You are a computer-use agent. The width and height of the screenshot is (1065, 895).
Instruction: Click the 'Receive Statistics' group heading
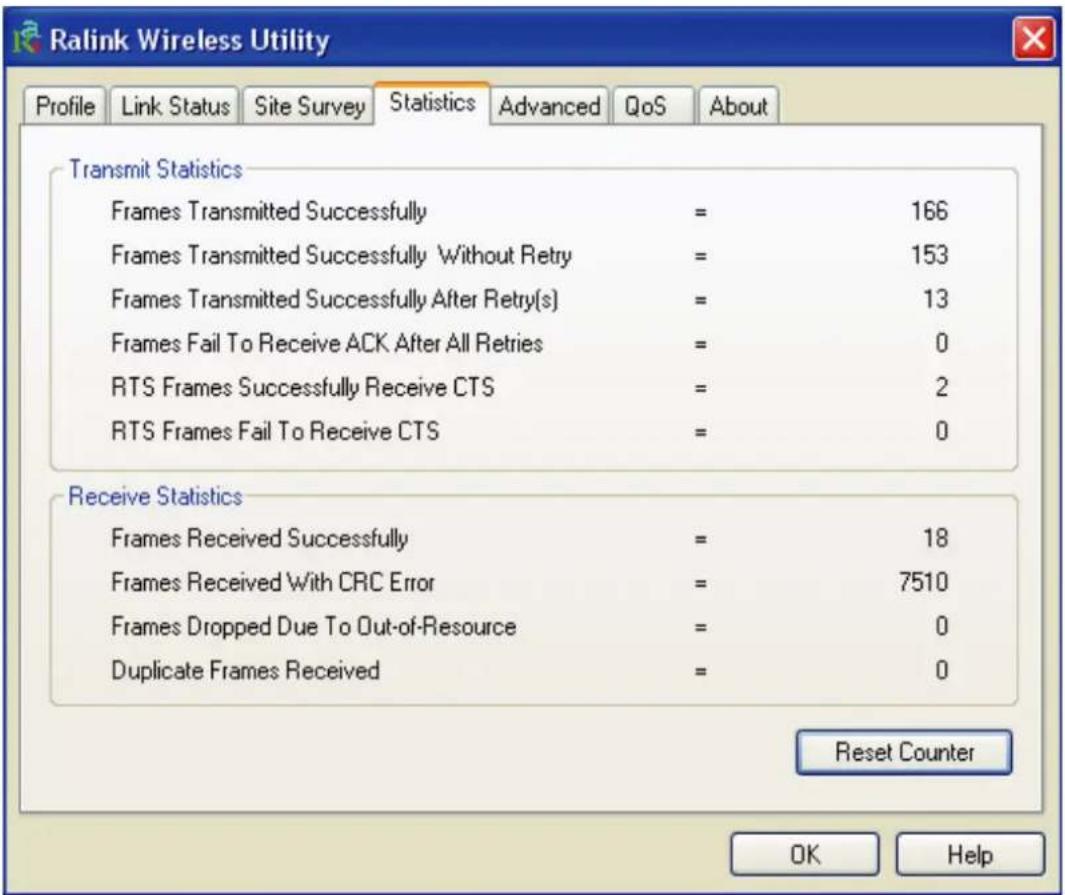[156, 496]
